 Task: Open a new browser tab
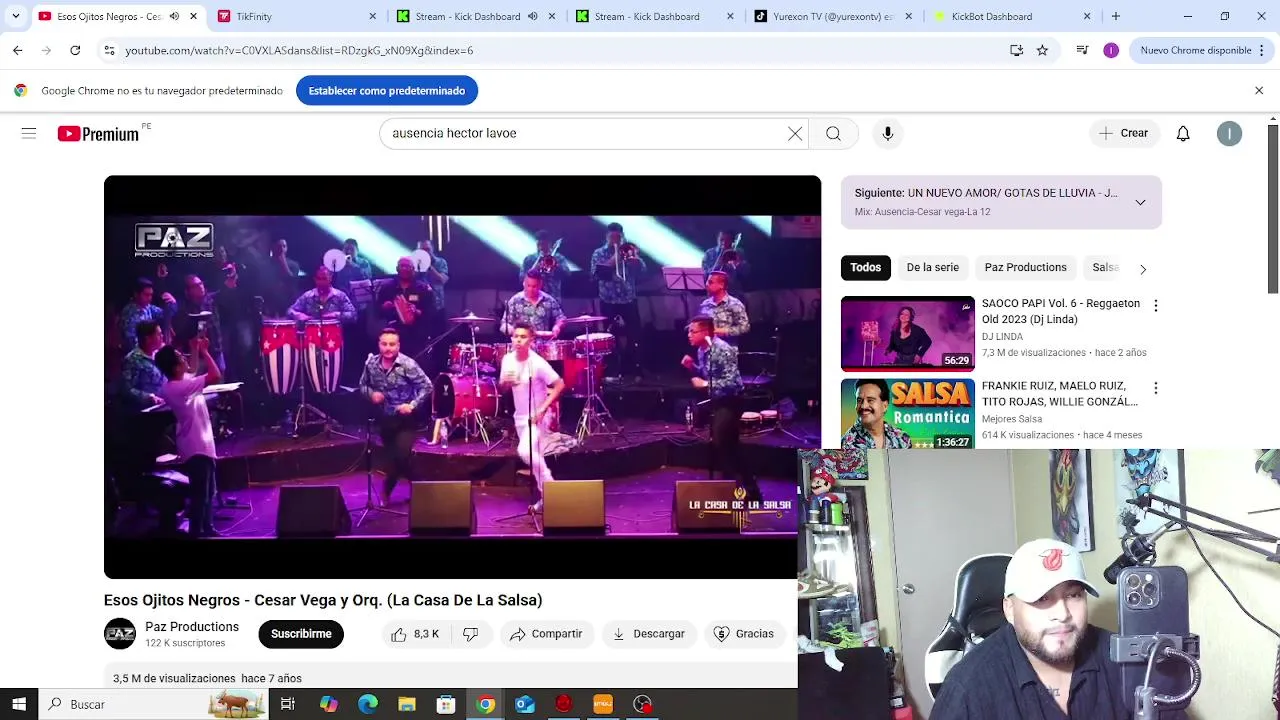1116,16
